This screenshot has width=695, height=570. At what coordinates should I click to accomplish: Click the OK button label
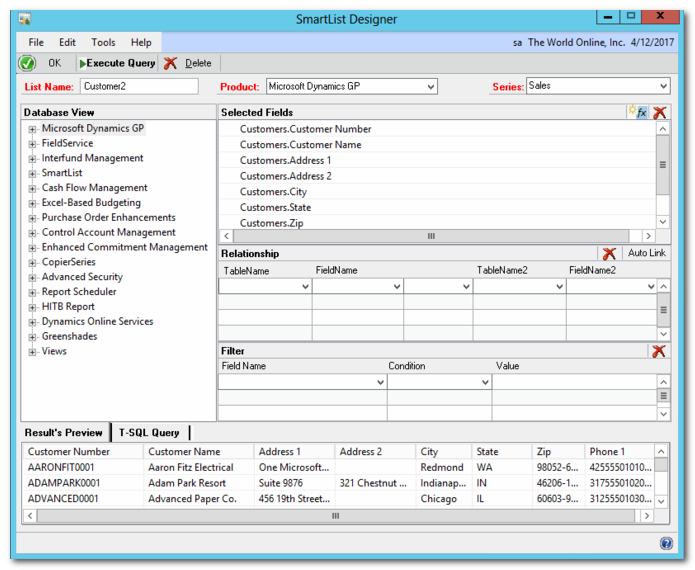[x=55, y=63]
